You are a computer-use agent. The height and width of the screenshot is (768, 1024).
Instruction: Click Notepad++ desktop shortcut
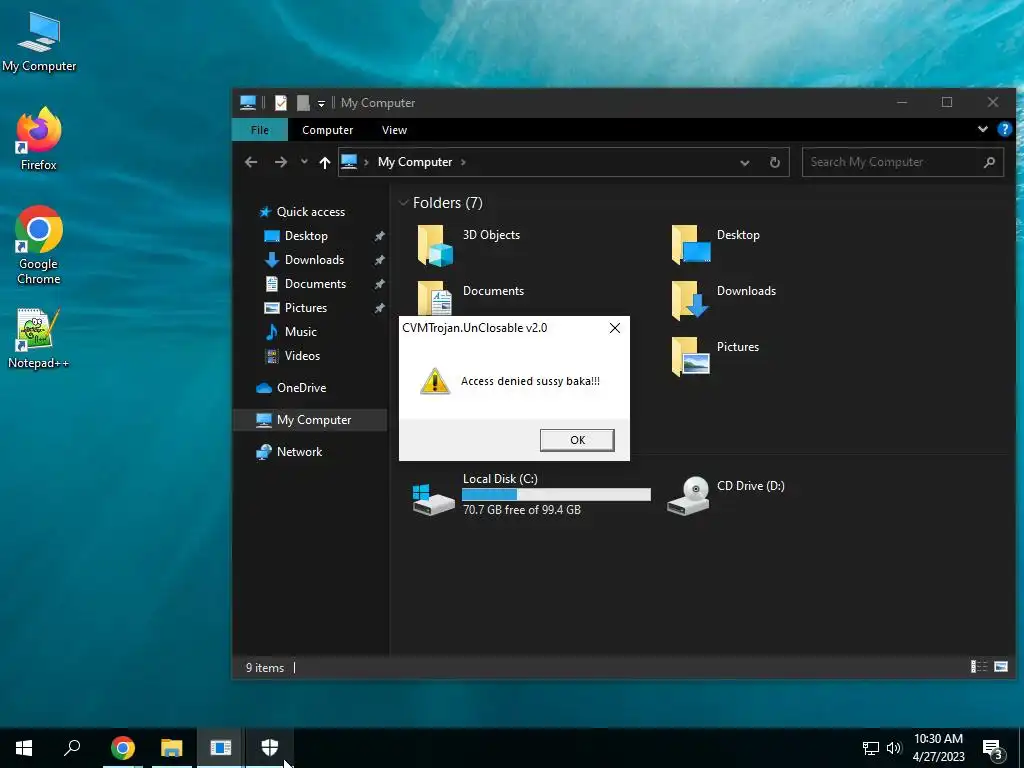(x=39, y=338)
